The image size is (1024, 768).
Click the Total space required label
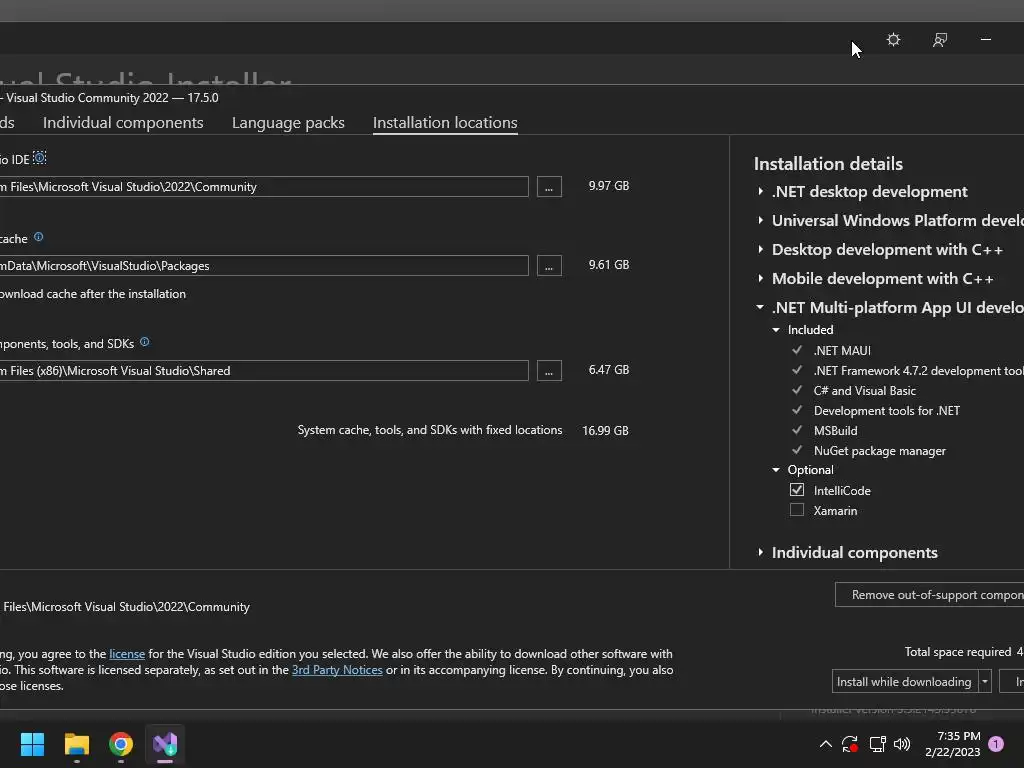click(x=957, y=652)
